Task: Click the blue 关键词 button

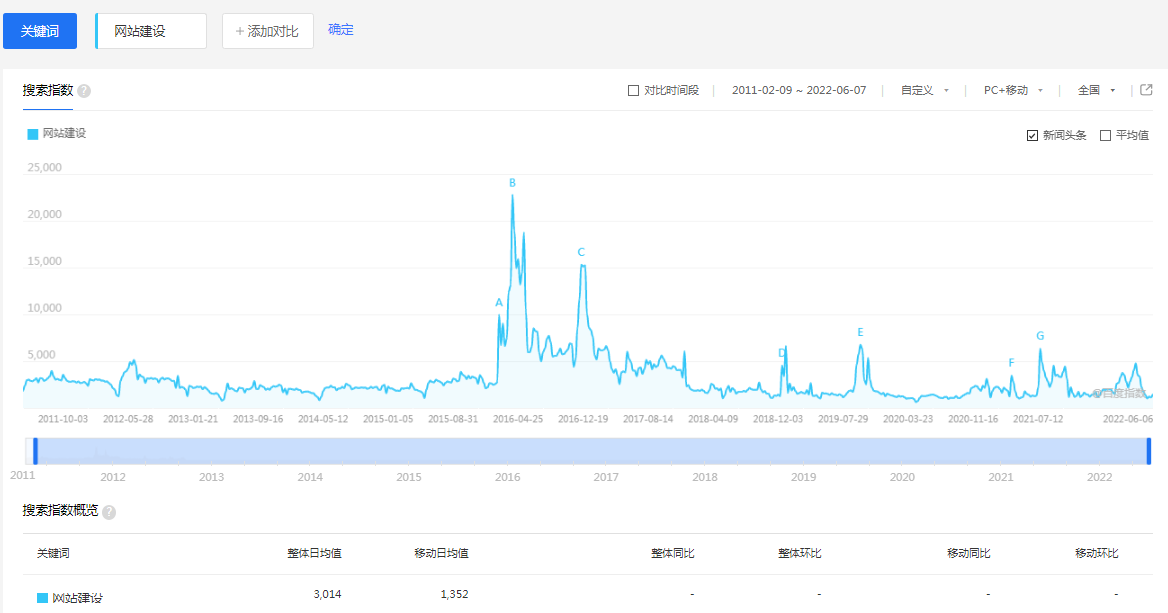Action: pyautogui.click(x=40, y=31)
